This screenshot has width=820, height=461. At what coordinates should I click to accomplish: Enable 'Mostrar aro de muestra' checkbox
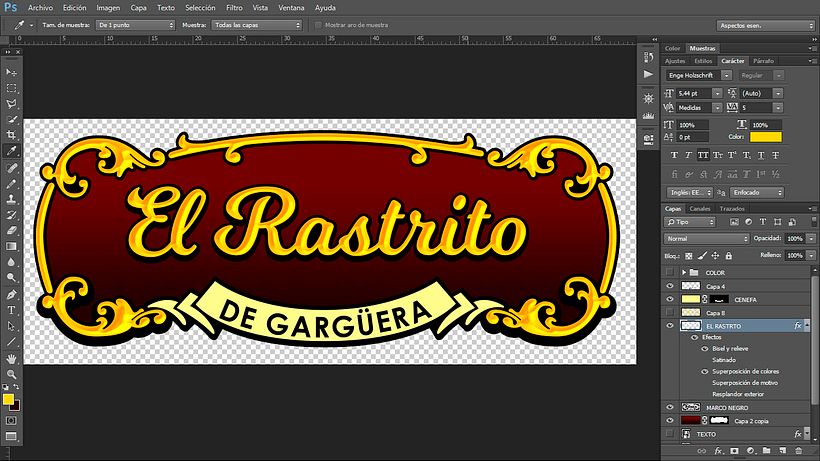pos(318,25)
